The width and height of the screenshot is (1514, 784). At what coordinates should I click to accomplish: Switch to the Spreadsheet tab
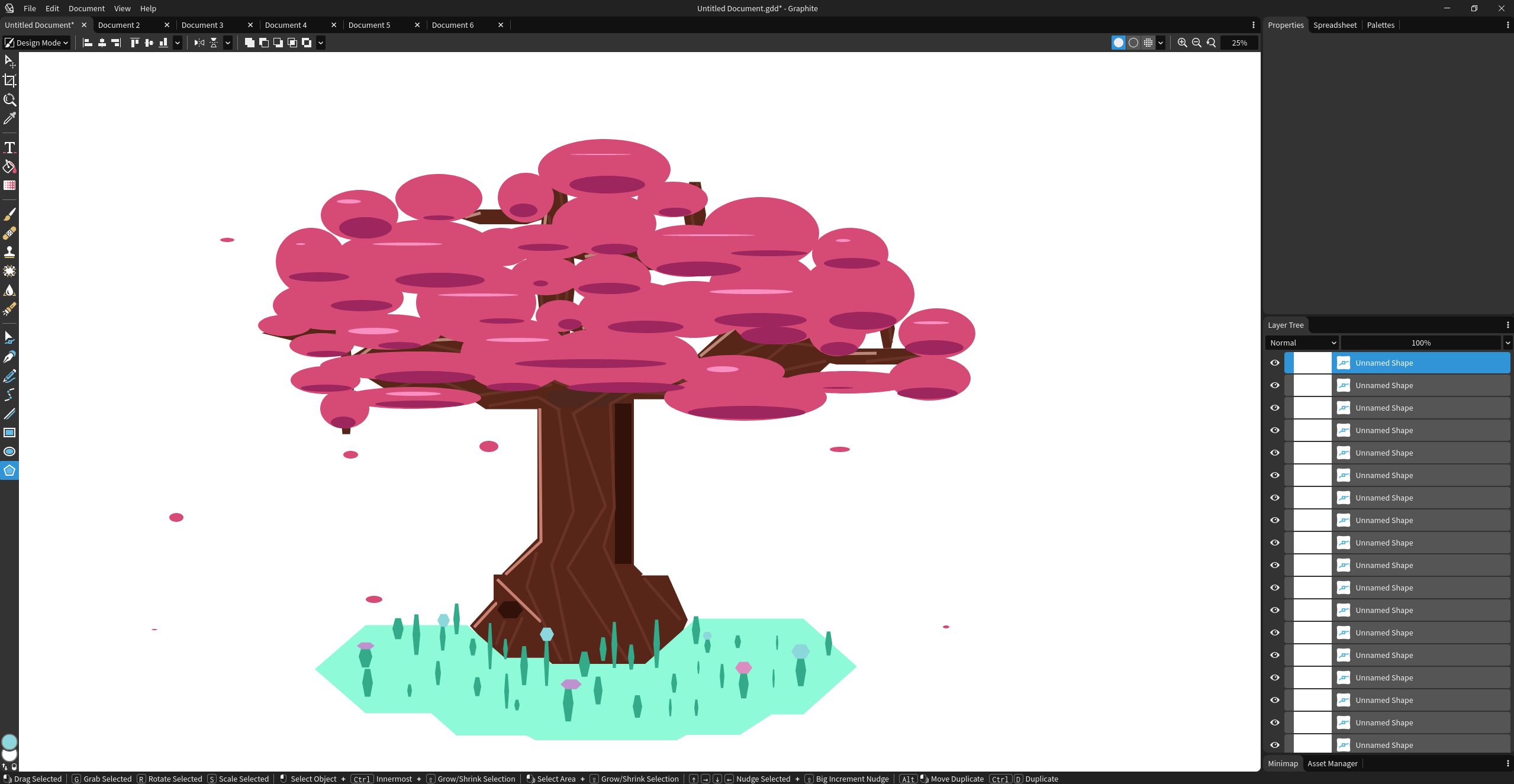pos(1335,25)
